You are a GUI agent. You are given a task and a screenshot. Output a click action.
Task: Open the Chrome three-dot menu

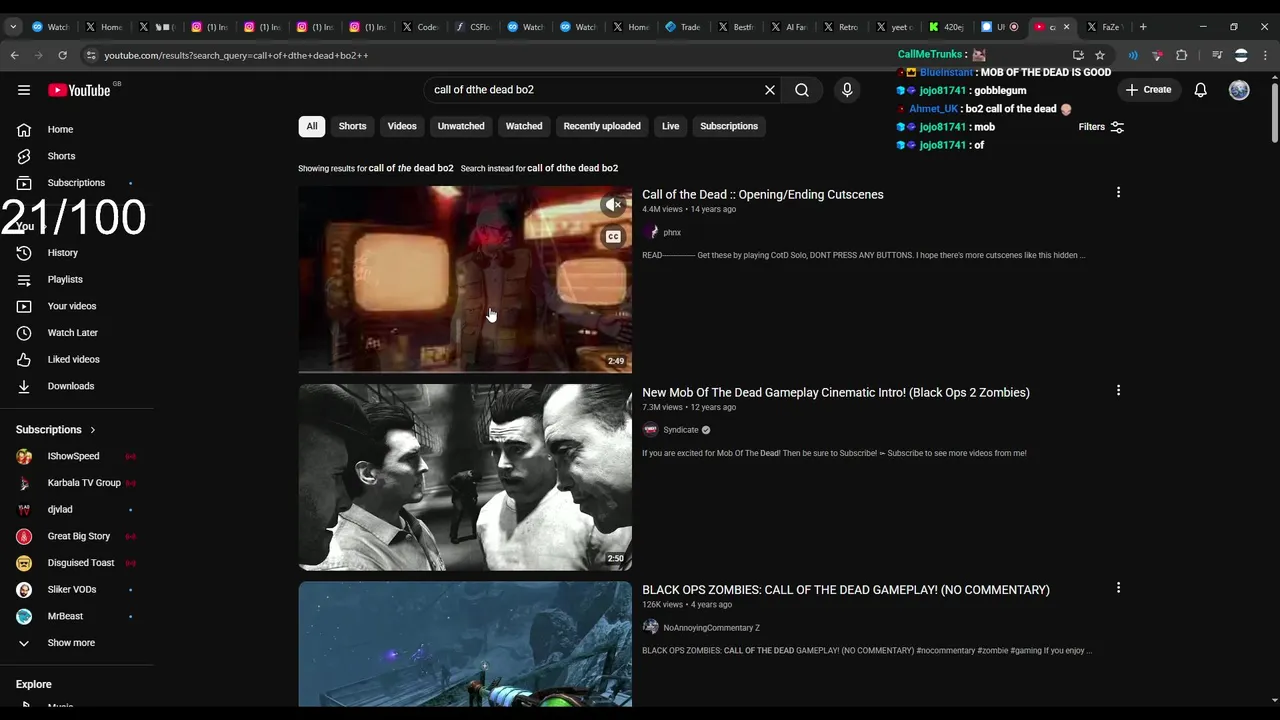[1265, 55]
